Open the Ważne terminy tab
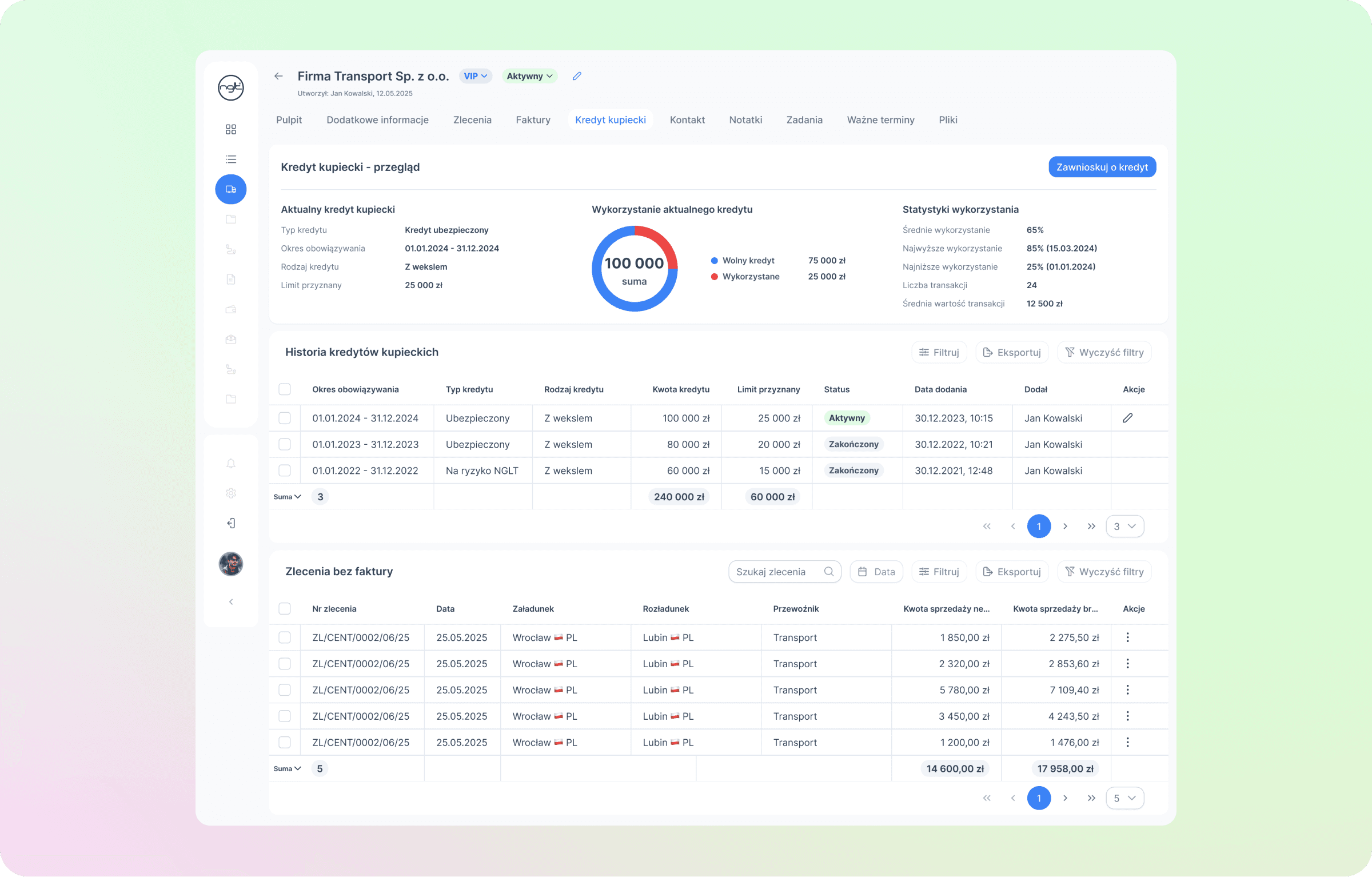 tap(880, 120)
